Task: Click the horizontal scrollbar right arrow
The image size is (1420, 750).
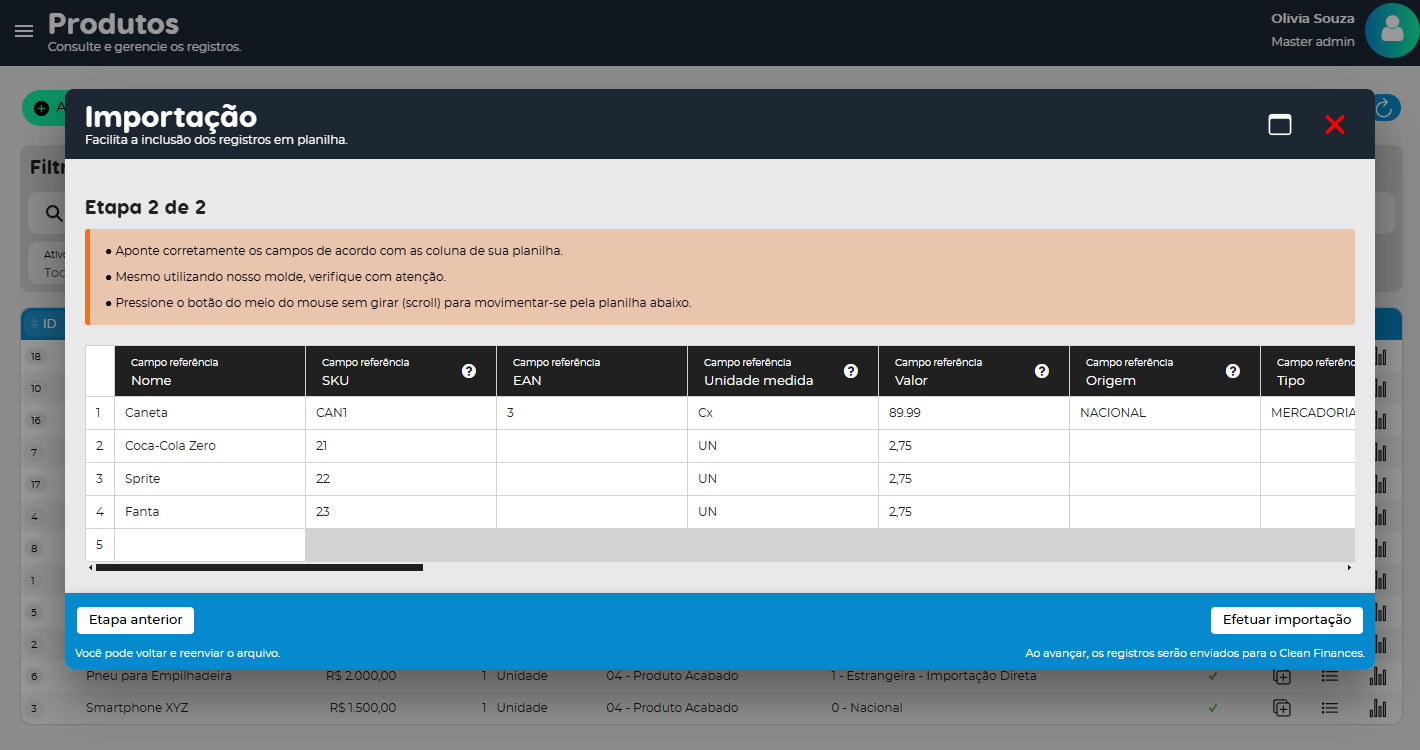Action: 1349,568
